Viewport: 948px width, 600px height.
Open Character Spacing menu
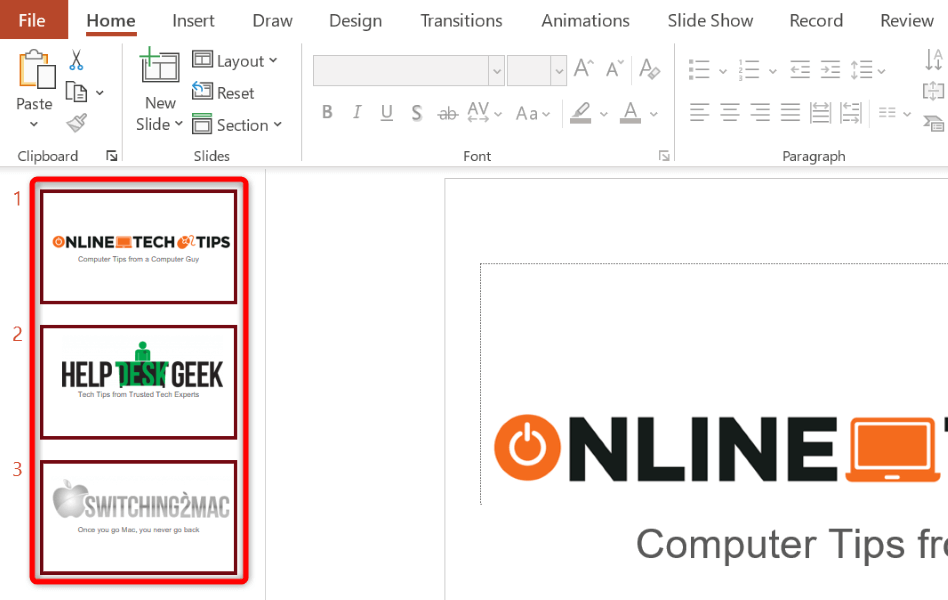[484, 112]
